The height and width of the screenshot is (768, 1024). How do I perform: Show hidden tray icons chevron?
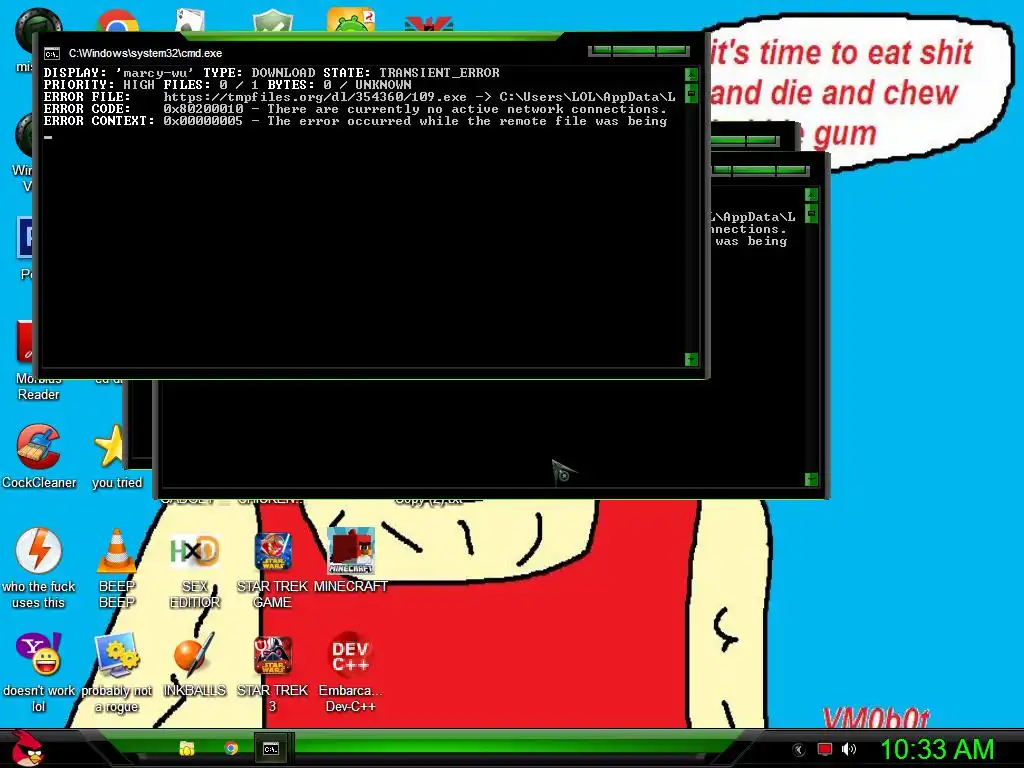tap(799, 750)
